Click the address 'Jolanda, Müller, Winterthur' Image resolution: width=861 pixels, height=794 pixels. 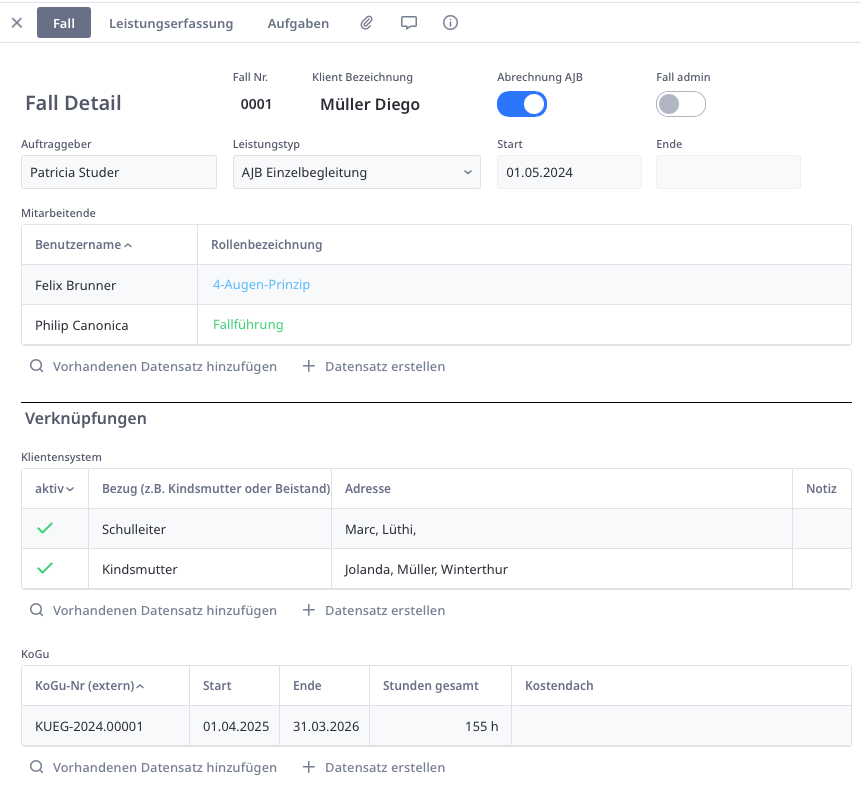(562, 569)
